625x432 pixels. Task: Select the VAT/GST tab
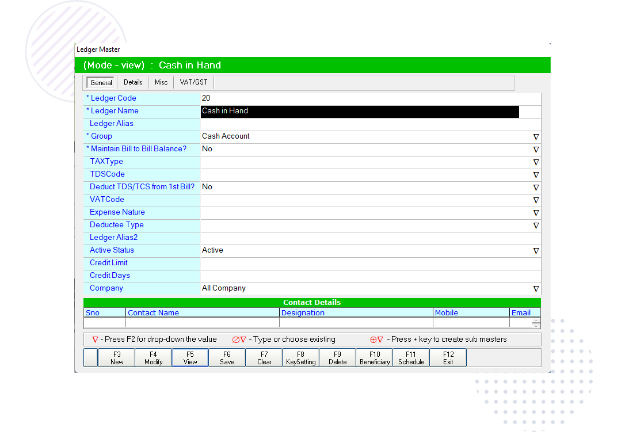pos(191,82)
